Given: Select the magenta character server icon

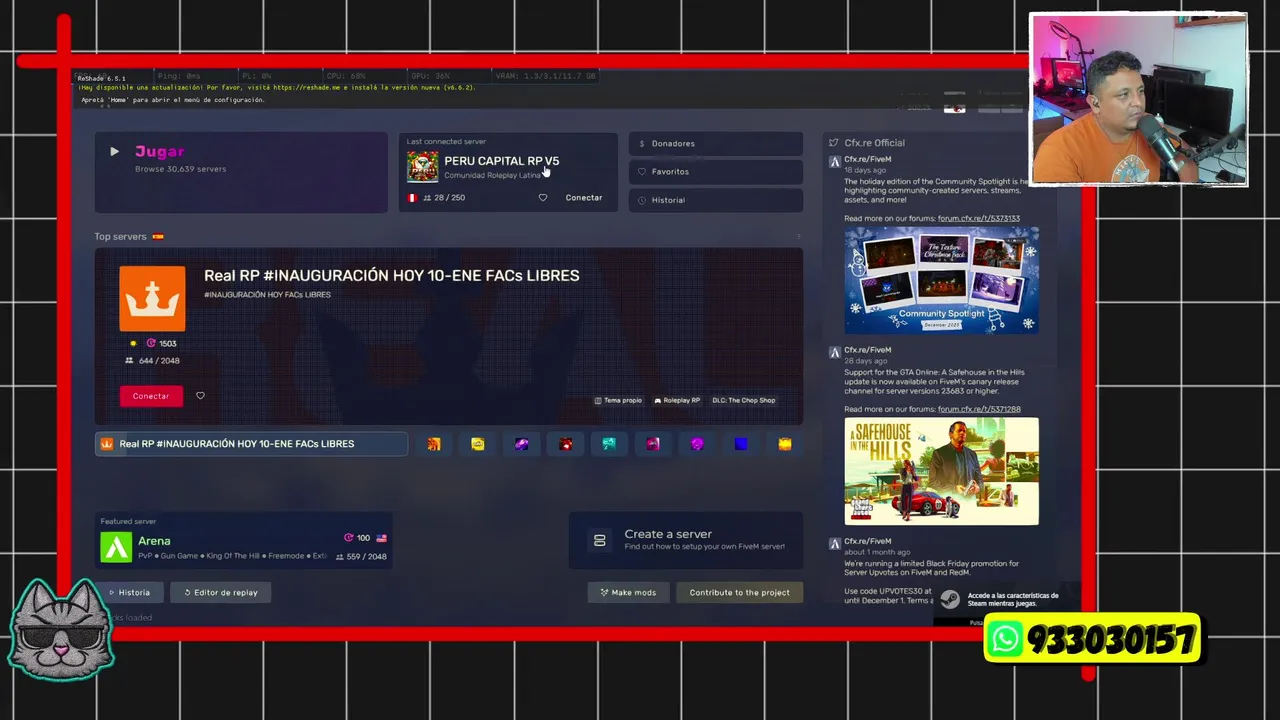Looking at the screenshot, I should click(653, 444).
